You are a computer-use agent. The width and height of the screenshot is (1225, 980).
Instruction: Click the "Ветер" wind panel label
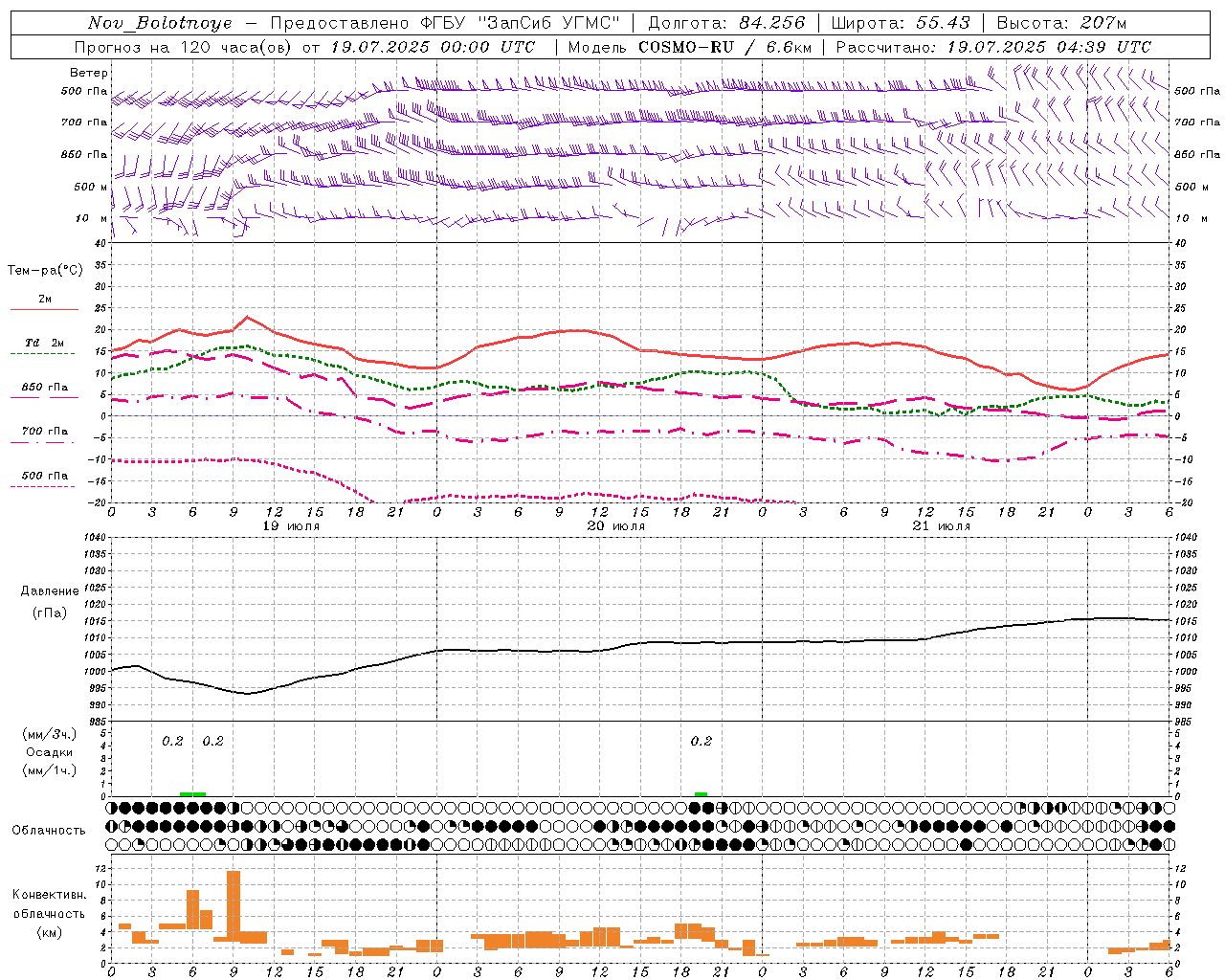click(88, 73)
